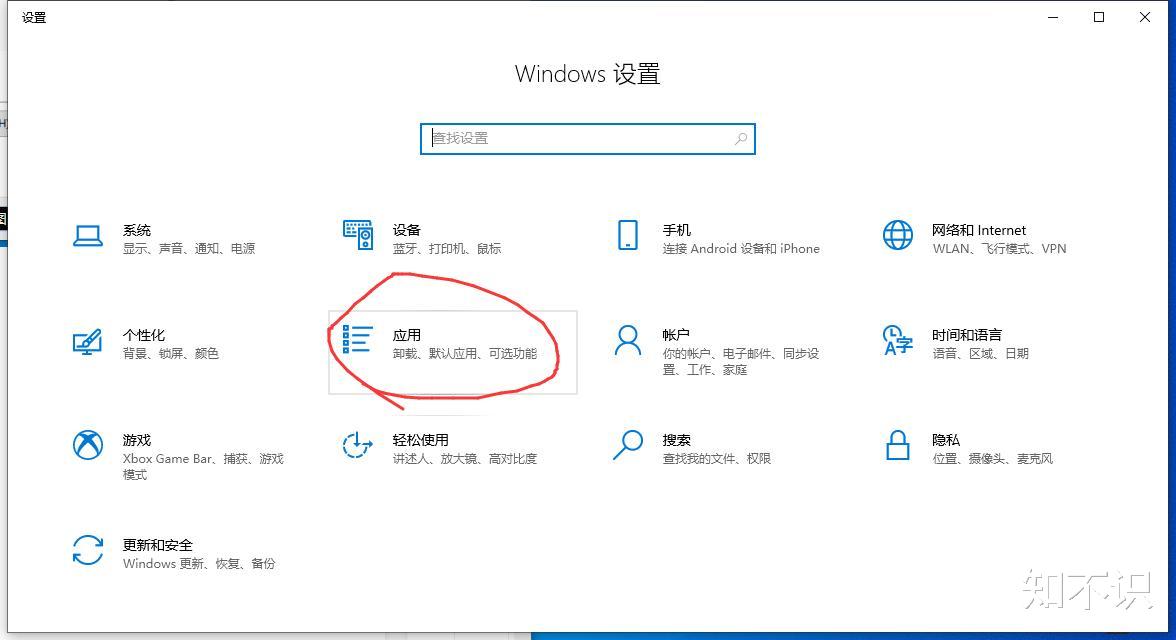Click WLAN、飞行模式、VPN description

(999, 248)
